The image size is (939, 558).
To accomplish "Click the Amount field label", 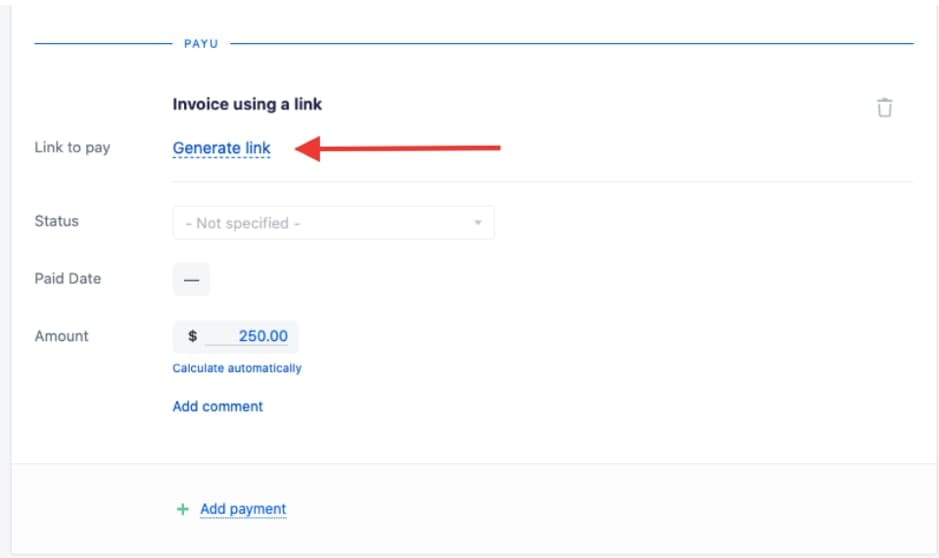I will click(x=61, y=336).
